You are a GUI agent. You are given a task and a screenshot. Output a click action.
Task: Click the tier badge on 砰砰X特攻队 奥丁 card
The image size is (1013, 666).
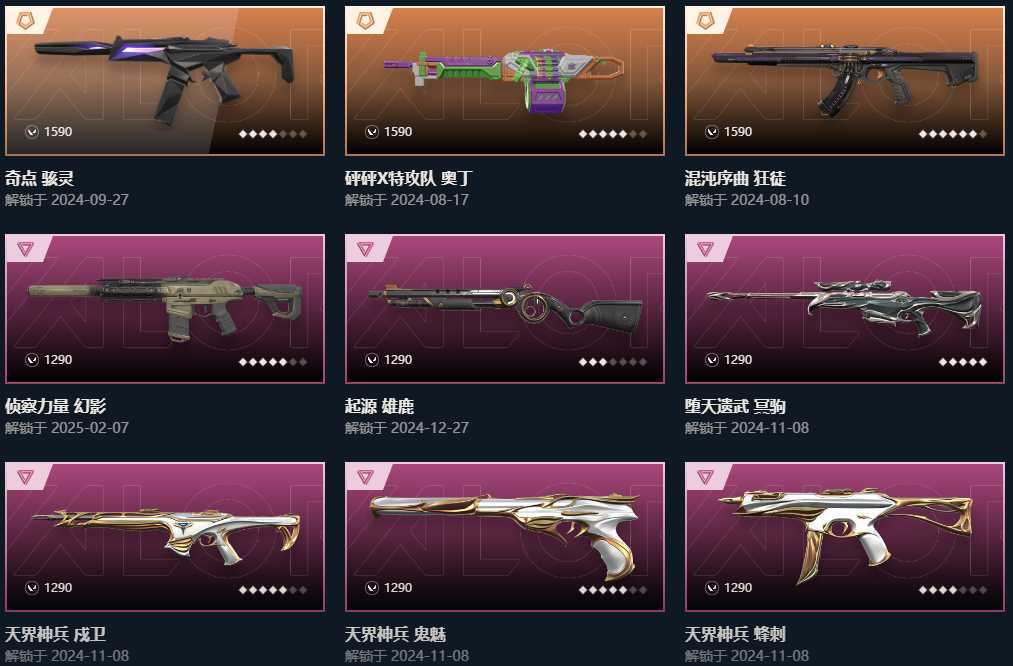point(365,21)
